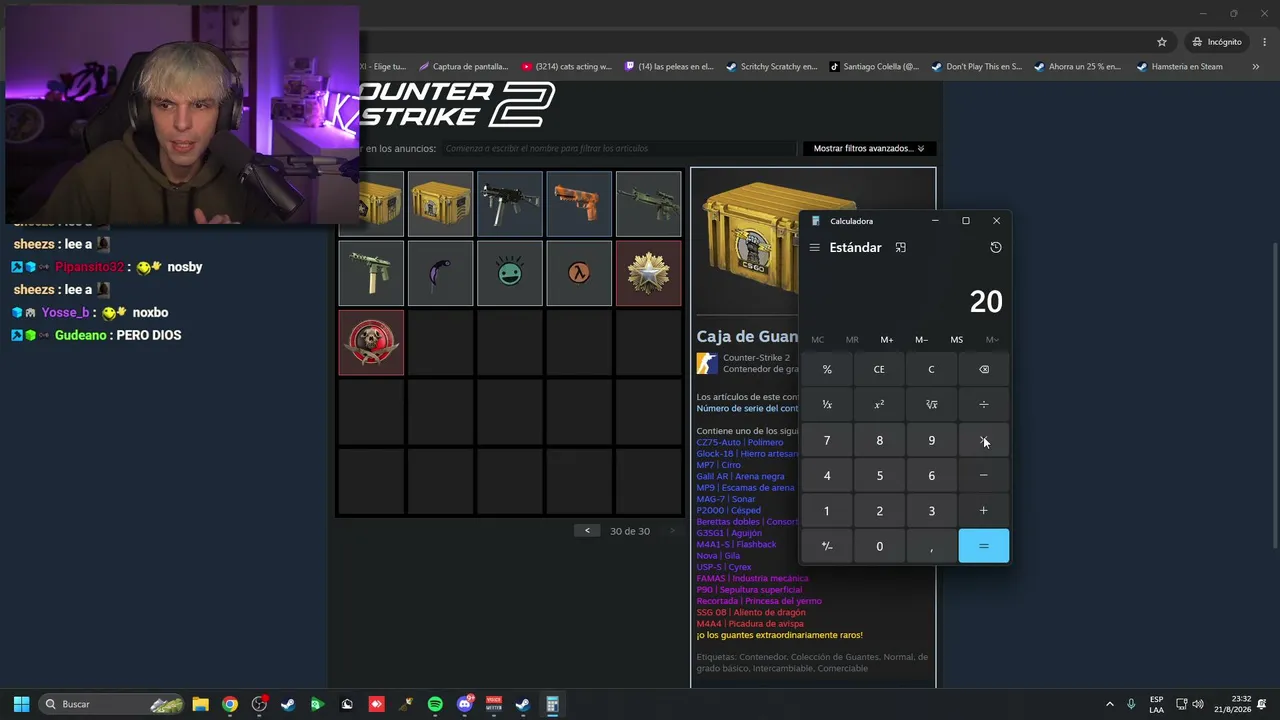The width and height of the screenshot is (1280, 720).
Task: Select the green smiley sticker item
Action: (x=510, y=273)
